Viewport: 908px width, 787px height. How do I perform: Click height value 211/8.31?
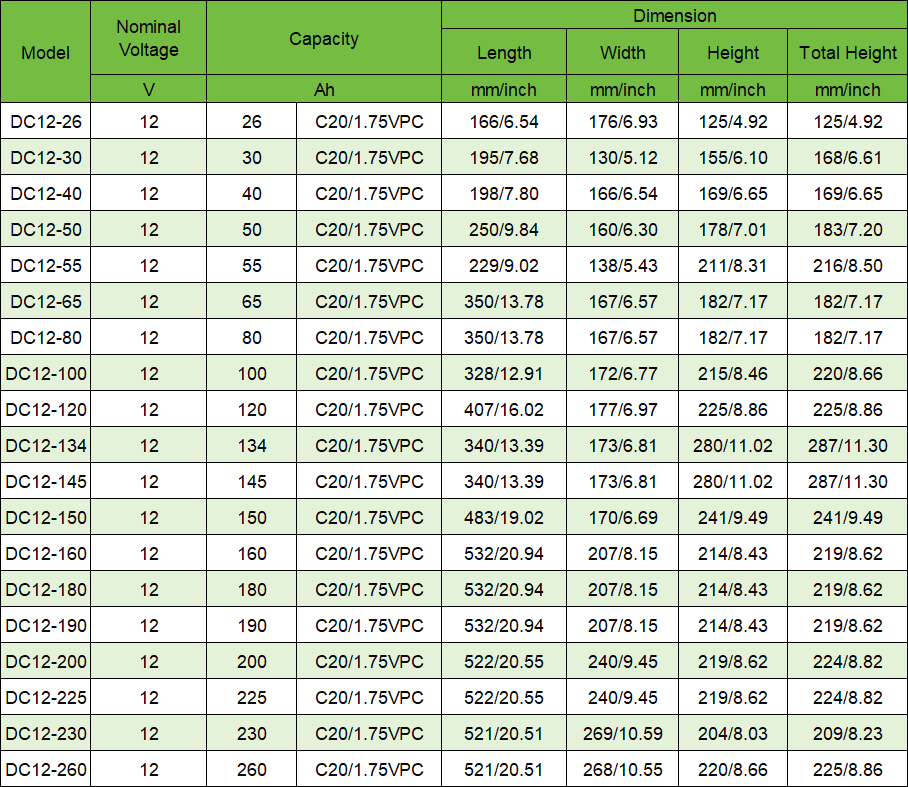click(x=733, y=265)
